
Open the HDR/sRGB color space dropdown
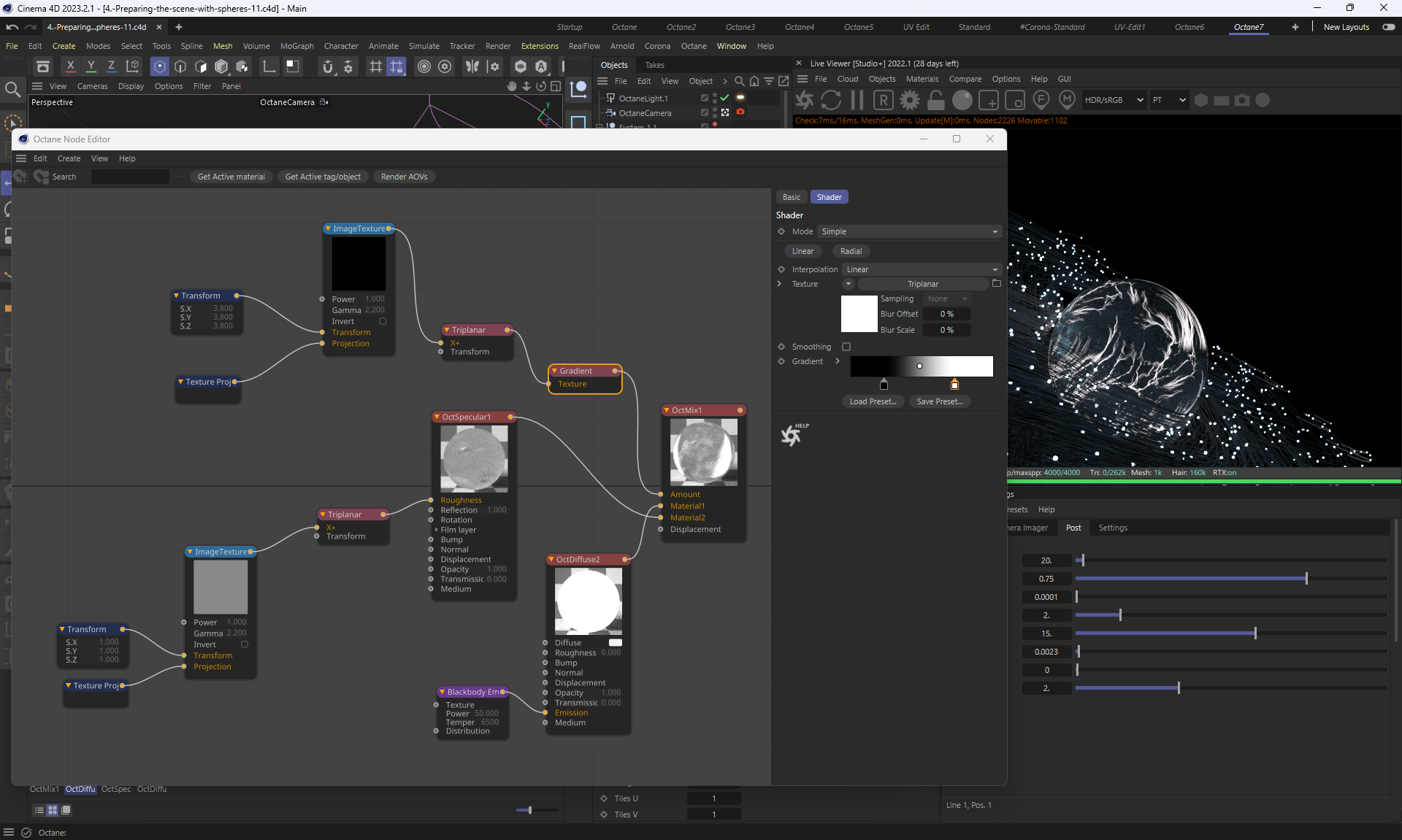pos(1114,100)
